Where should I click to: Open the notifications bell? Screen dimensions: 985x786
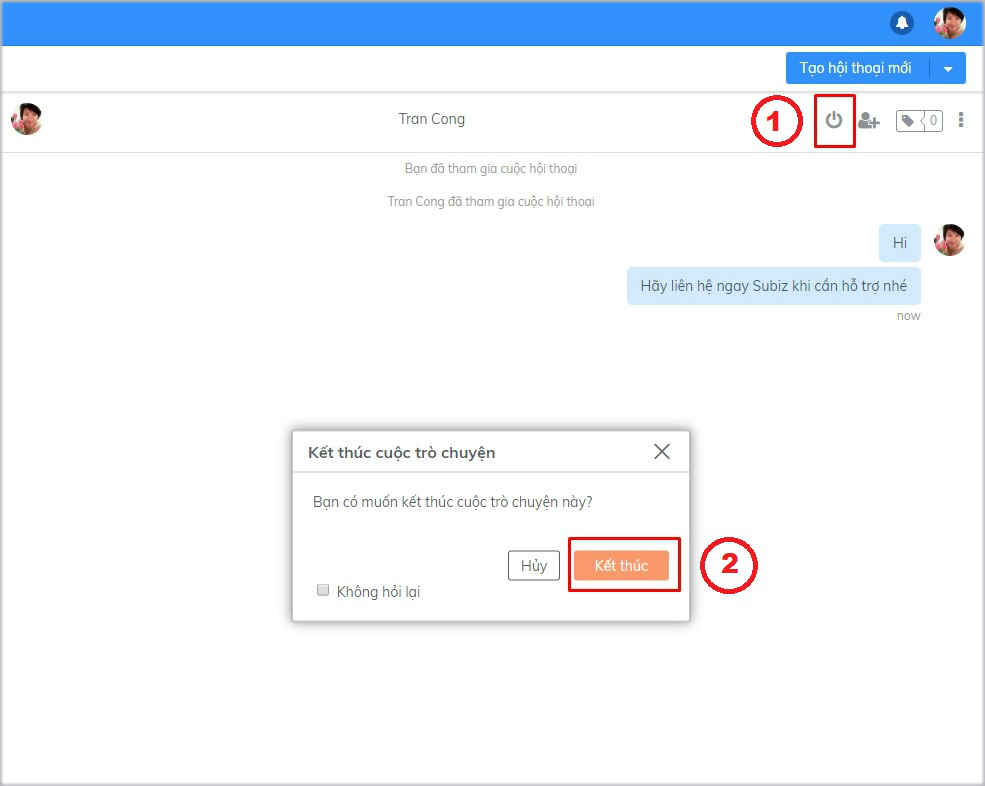[x=902, y=23]
